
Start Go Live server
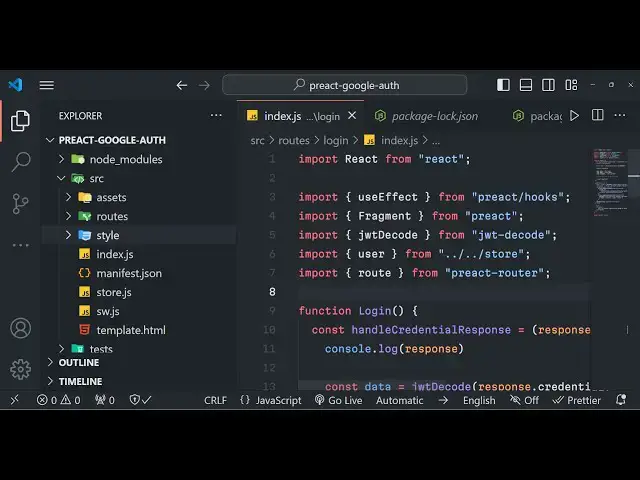pos(338,400)
